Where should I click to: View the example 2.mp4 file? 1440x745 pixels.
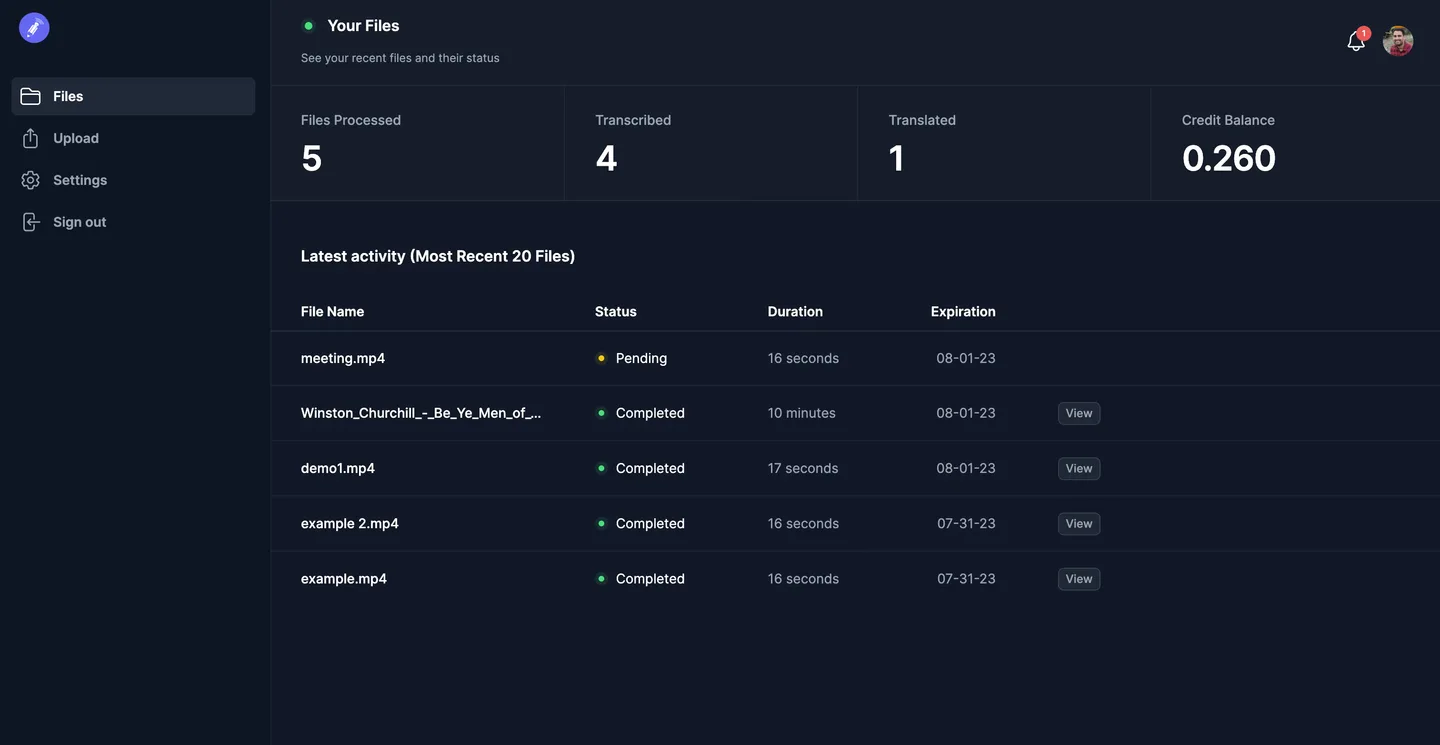pos(1079,523)
